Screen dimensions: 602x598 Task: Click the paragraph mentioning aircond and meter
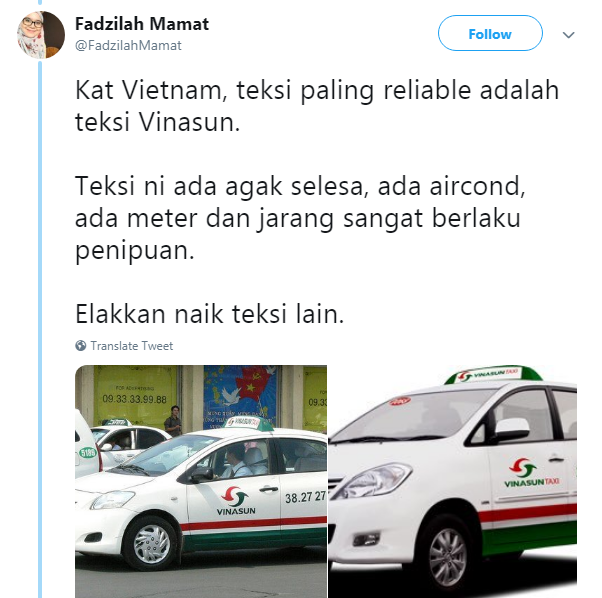(300, 218)
